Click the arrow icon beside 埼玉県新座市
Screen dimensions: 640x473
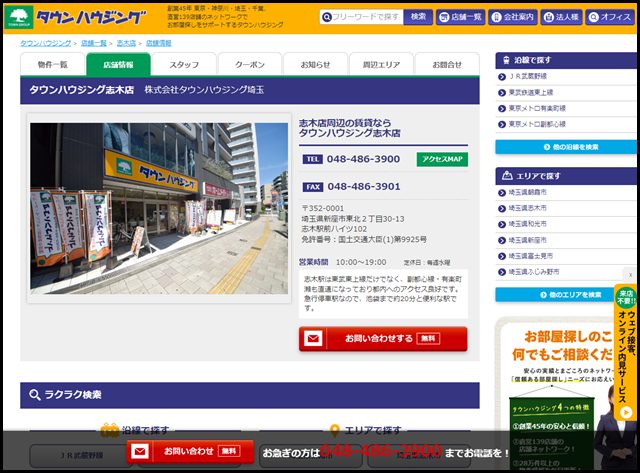[x=502, y=240]
